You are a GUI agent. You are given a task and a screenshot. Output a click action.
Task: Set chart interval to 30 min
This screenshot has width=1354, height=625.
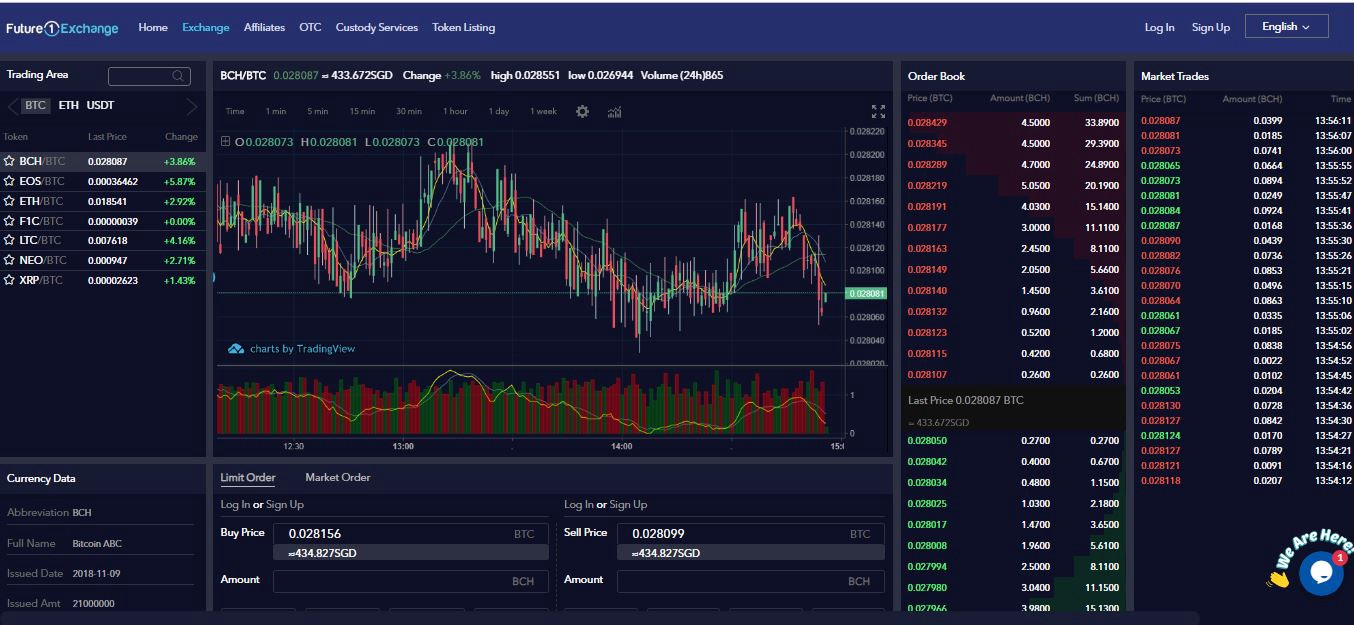click(408, 111)
